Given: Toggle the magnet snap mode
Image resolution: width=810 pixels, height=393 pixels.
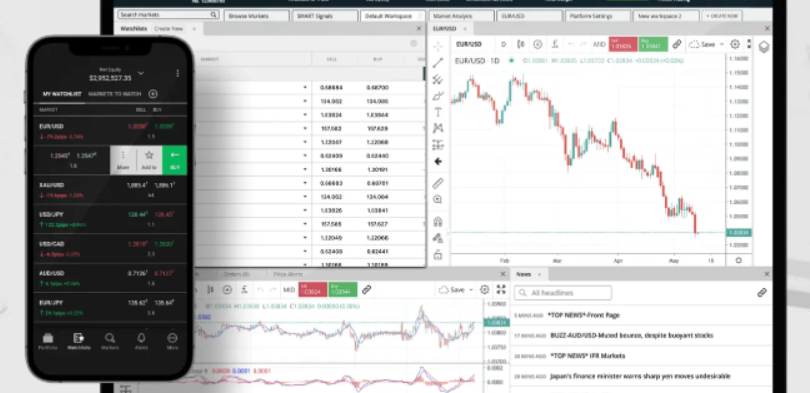Looking at the screenshot, I should coord(438,222).
